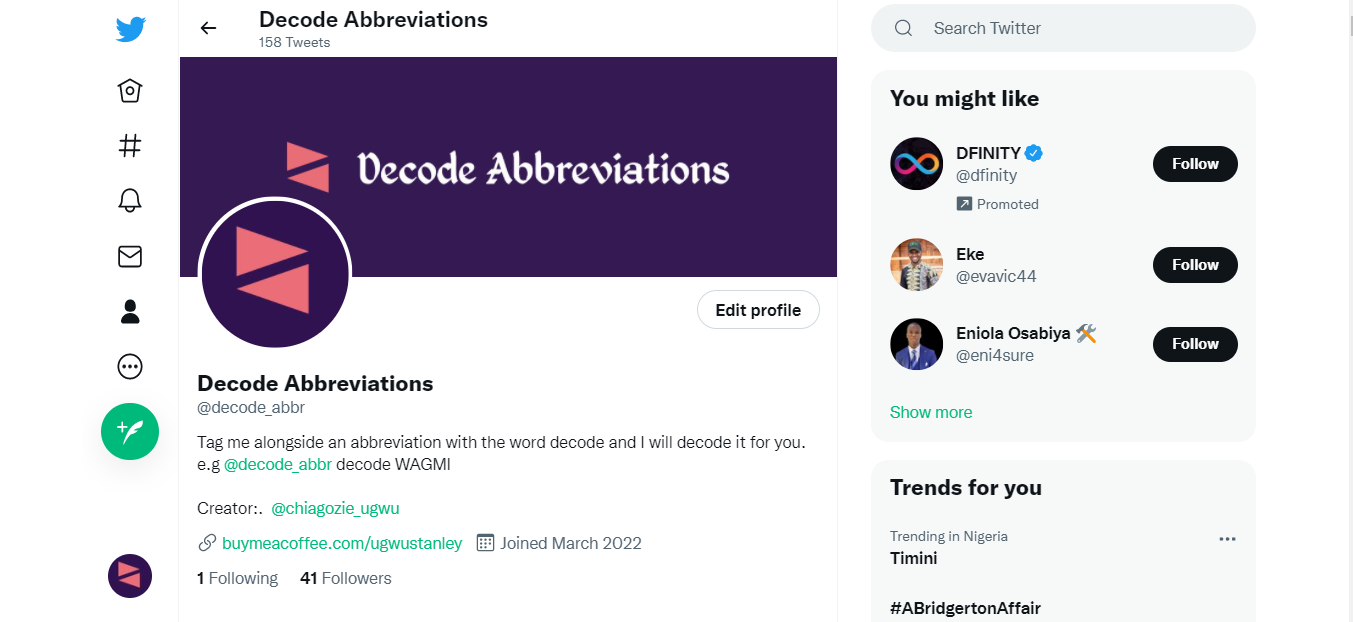Click the Edit profile button

click(x=758, y=310)
